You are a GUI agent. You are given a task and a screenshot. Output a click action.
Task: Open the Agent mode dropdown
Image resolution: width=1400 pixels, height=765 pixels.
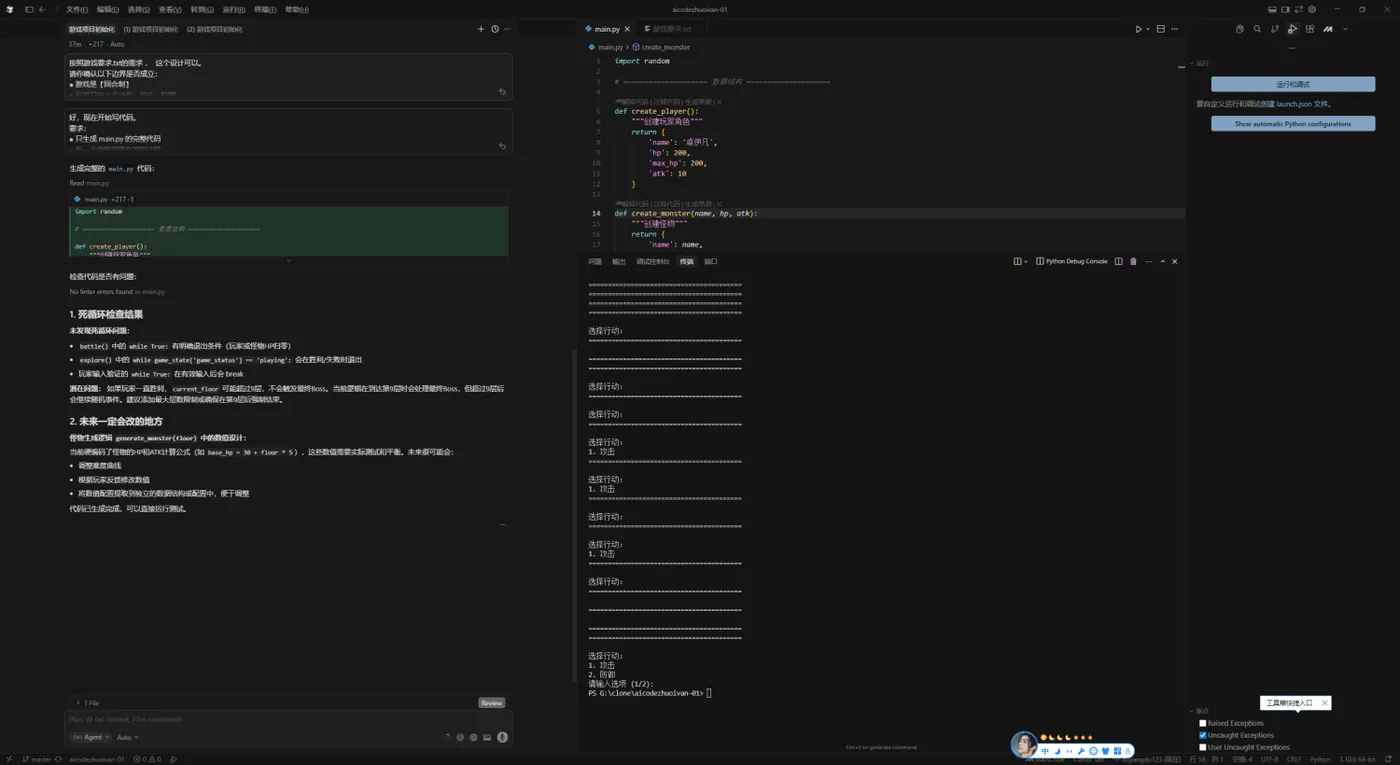[x=90, y=737]
